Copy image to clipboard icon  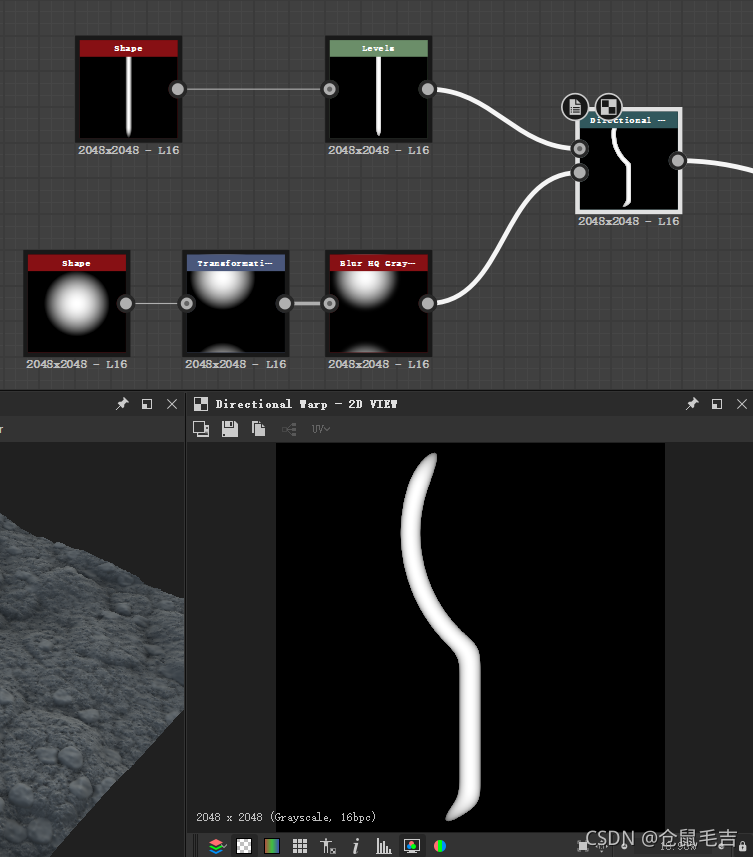(x=258, y=429)
